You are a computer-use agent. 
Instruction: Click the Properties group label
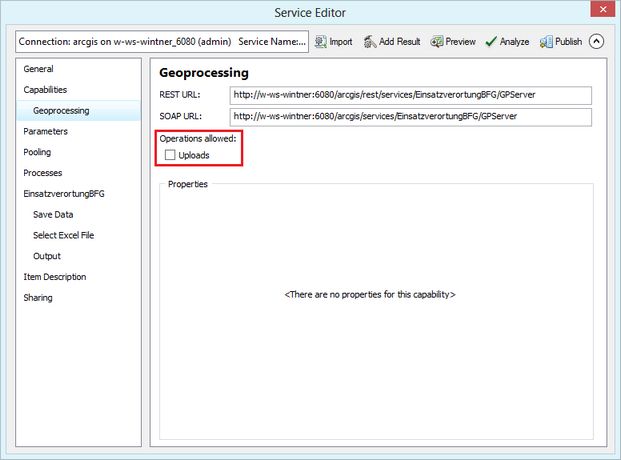(x=188, y=184)
